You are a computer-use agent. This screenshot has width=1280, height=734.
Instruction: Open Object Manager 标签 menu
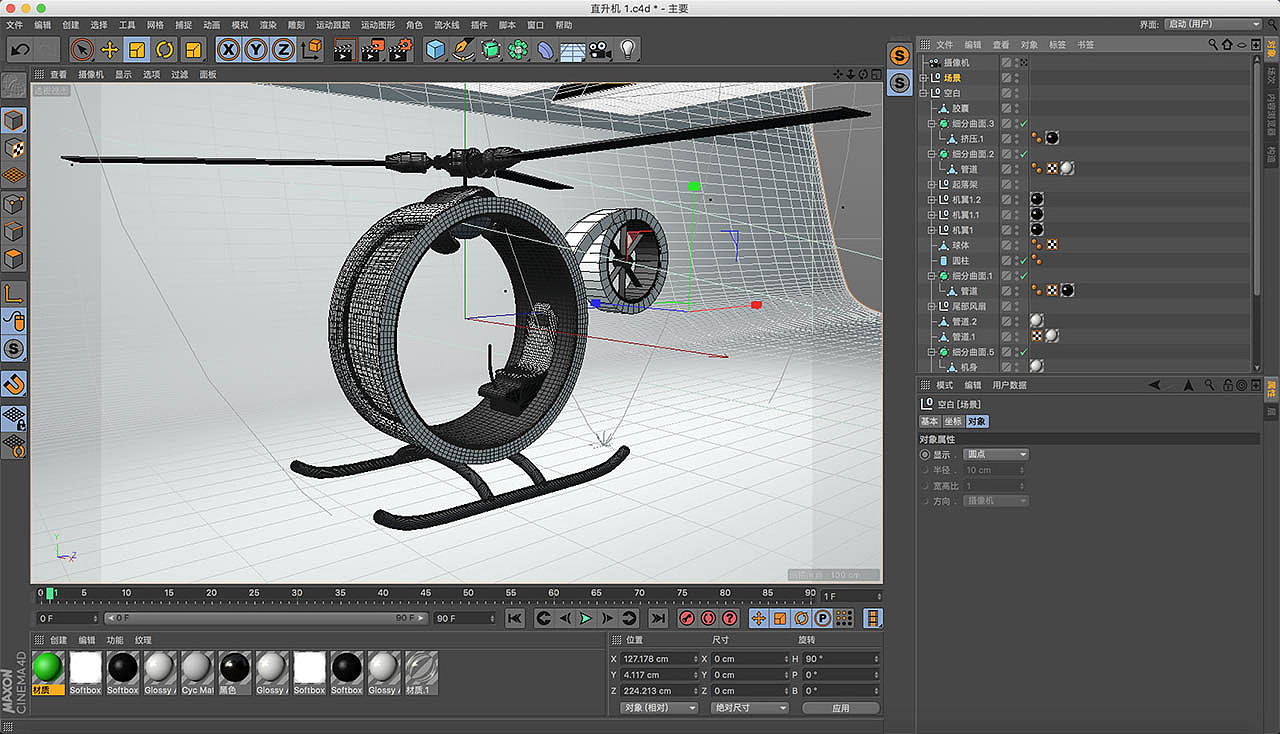(1057, 45)
